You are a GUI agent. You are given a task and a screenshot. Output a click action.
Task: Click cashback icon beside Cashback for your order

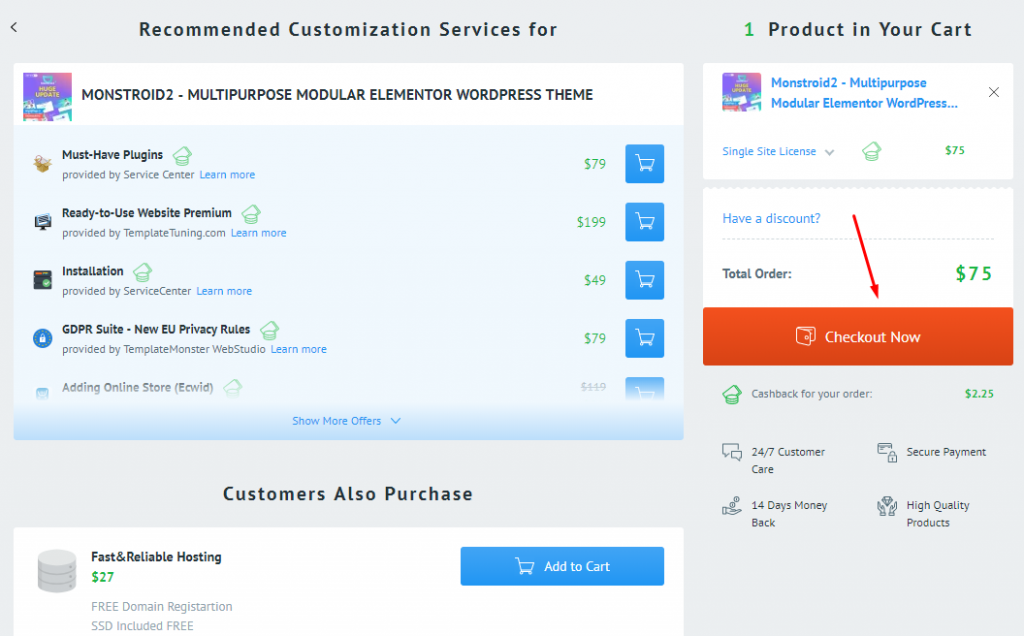(x=731, y=394)
